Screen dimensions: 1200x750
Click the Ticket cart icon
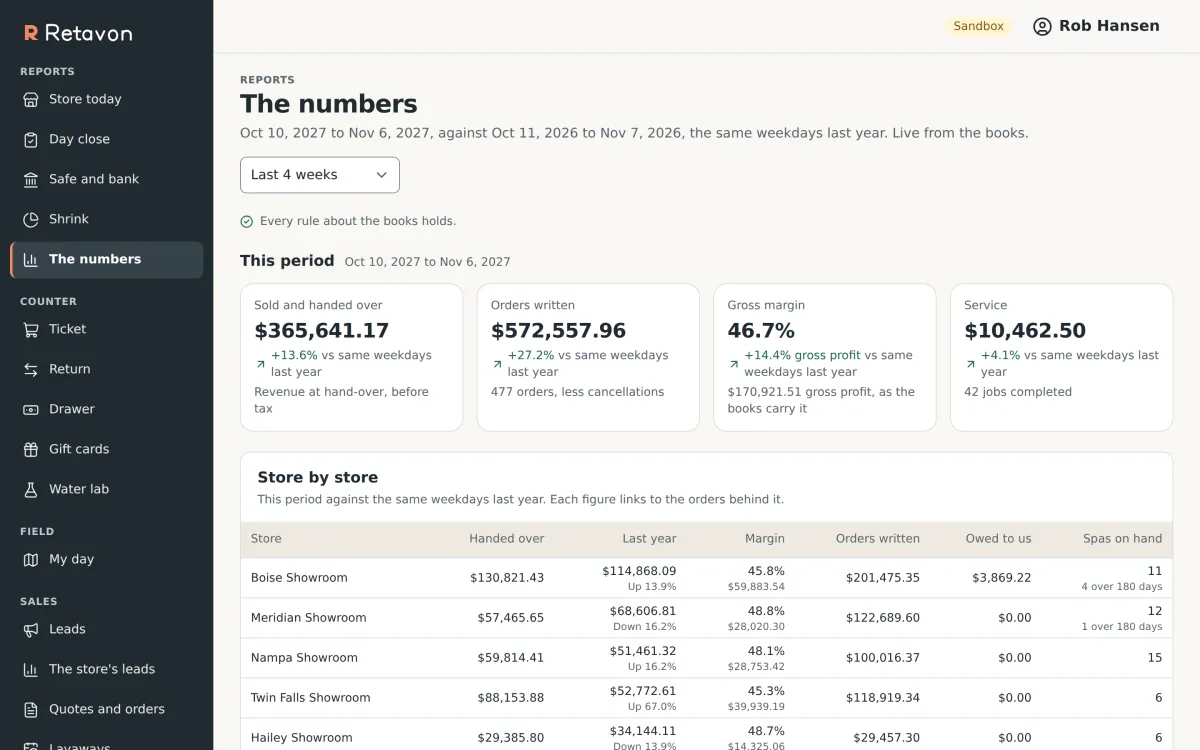pyautogui.click(x=31, y=329)
